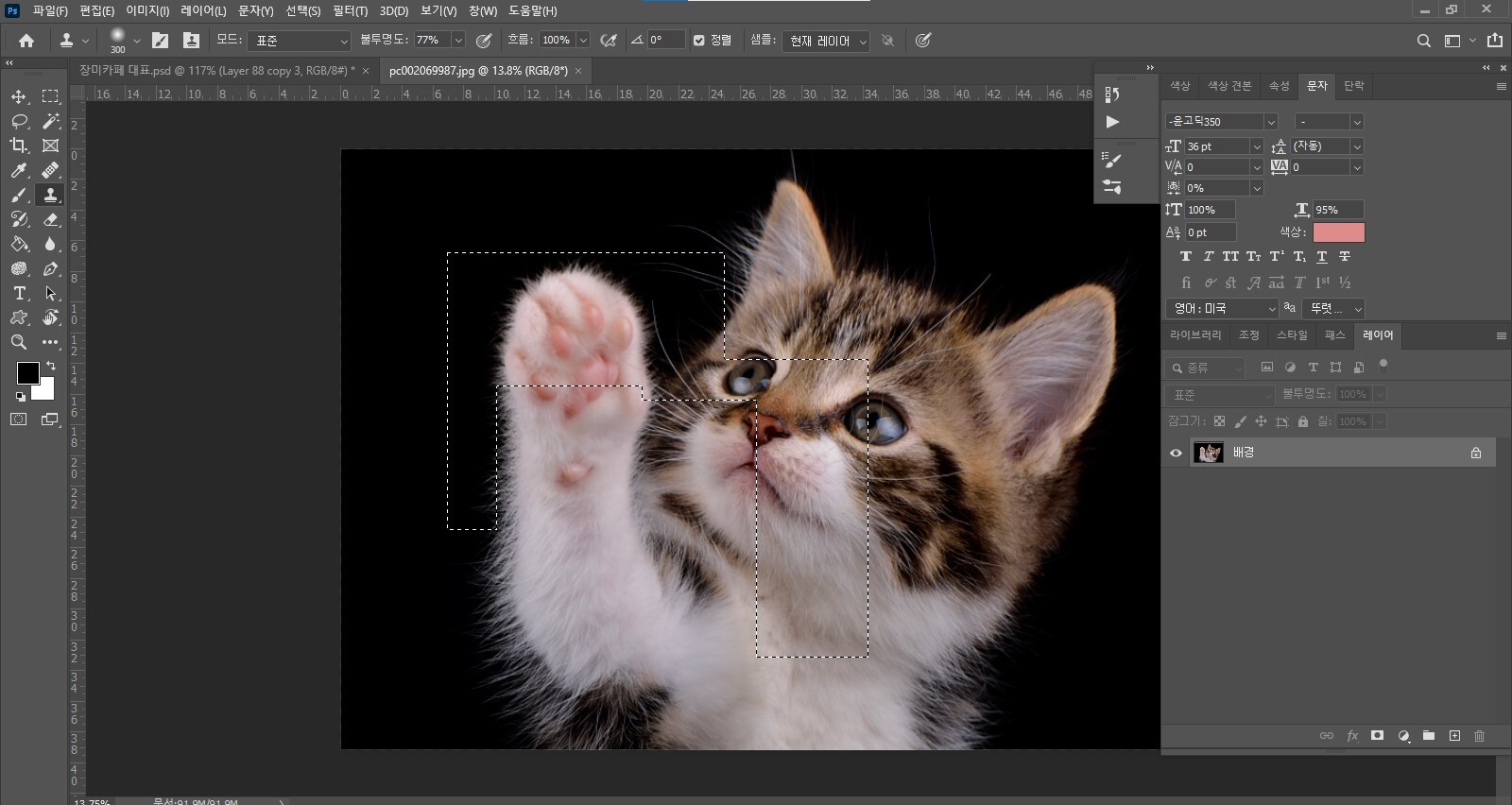Open the 필터(T) menu

click(x=350, y=10)
